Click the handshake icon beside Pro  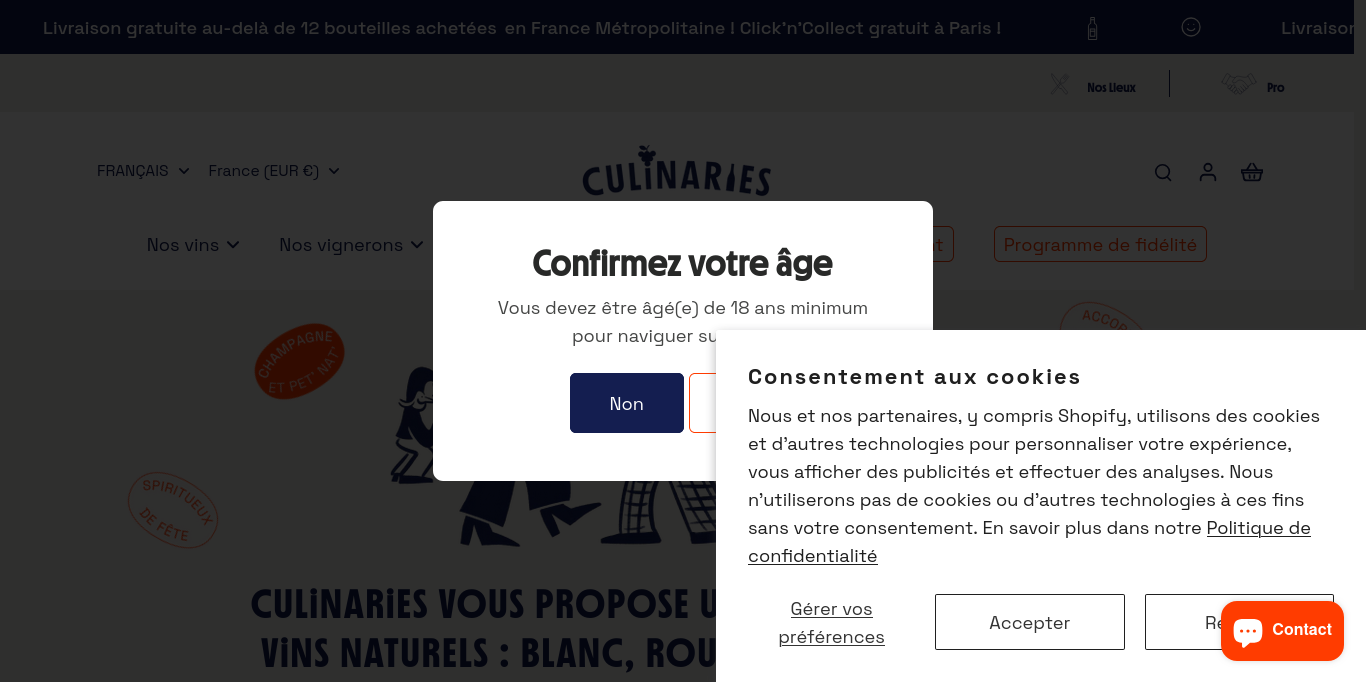1239,85
